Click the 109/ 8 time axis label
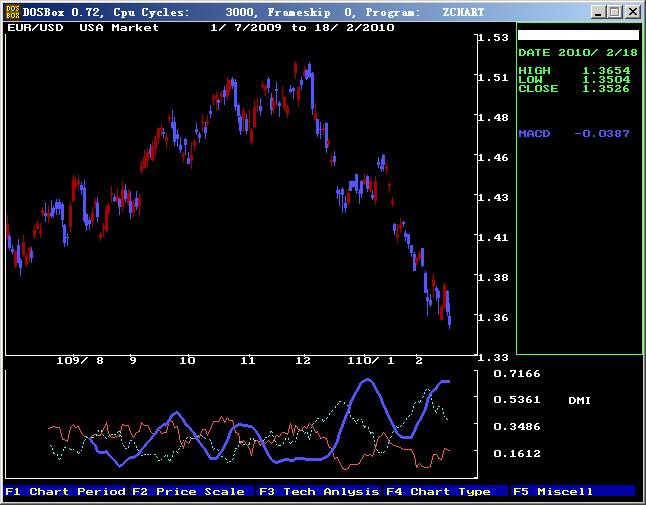This screenshot has width=646, height=505. pos(80,361)
